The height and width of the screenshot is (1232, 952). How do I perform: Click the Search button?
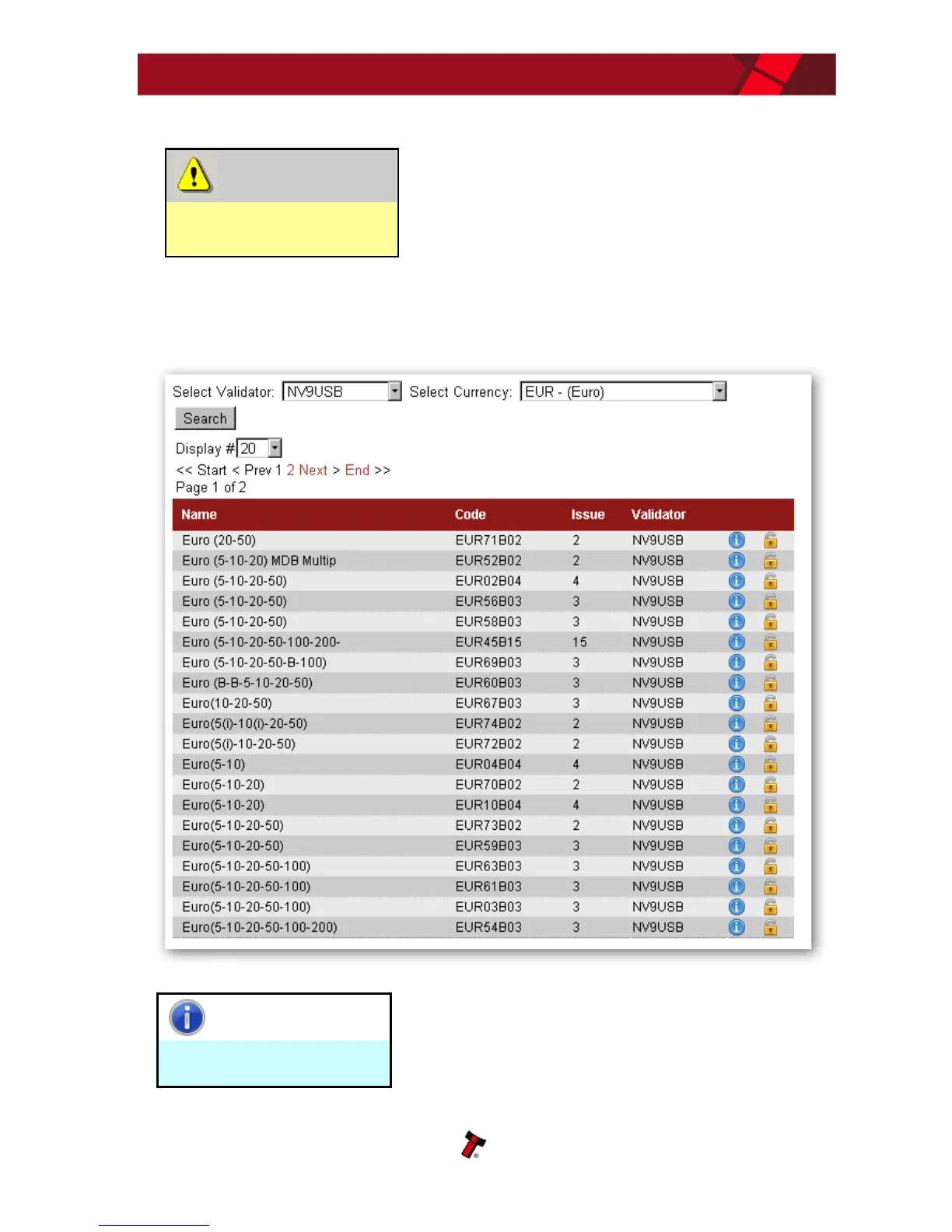[205, 418]
